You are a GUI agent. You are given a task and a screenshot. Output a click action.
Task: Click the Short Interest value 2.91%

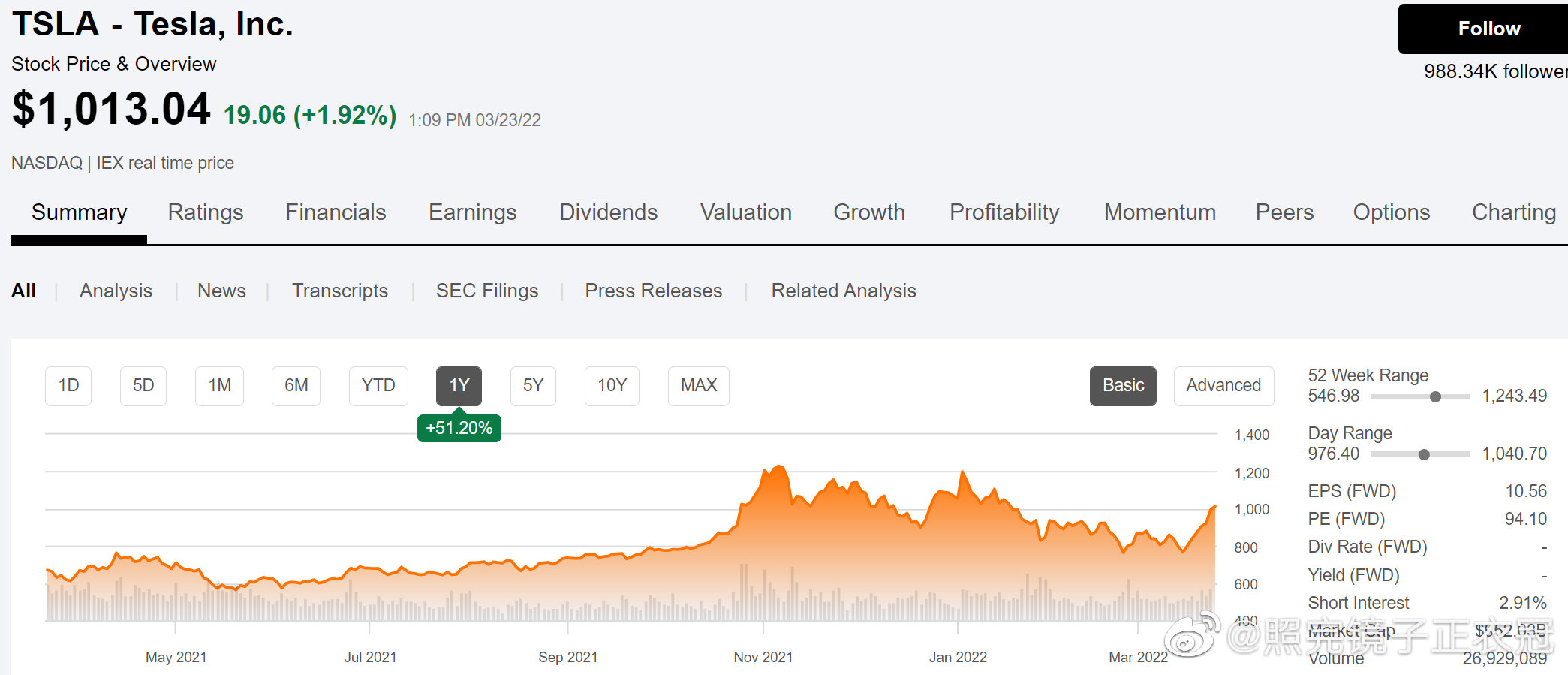[x=1523, y=603]
